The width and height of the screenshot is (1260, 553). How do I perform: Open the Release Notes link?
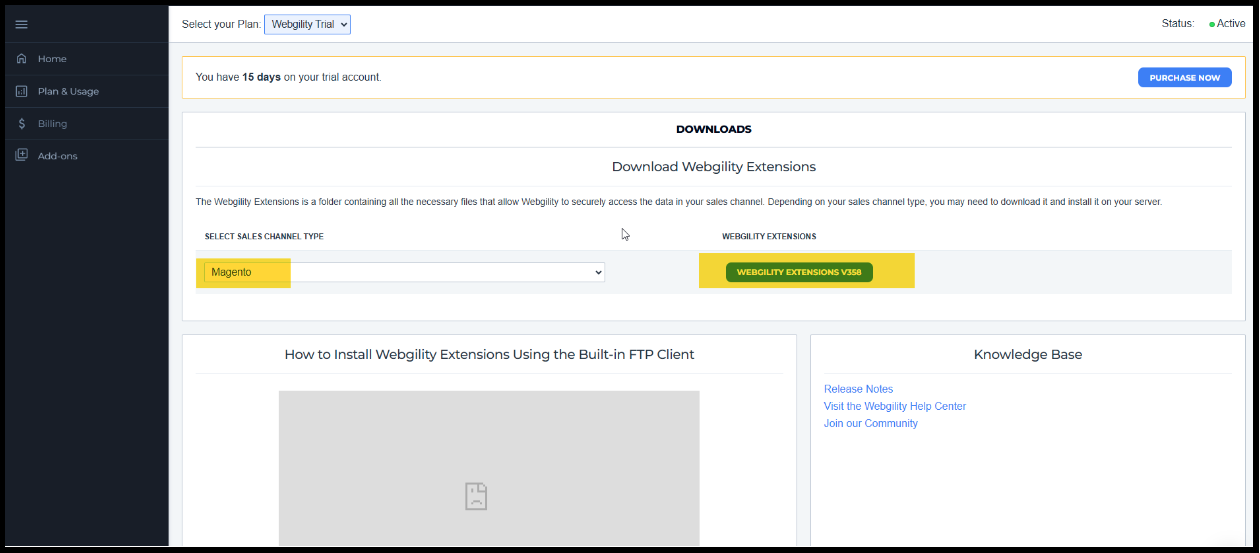[x=858, y=389]
